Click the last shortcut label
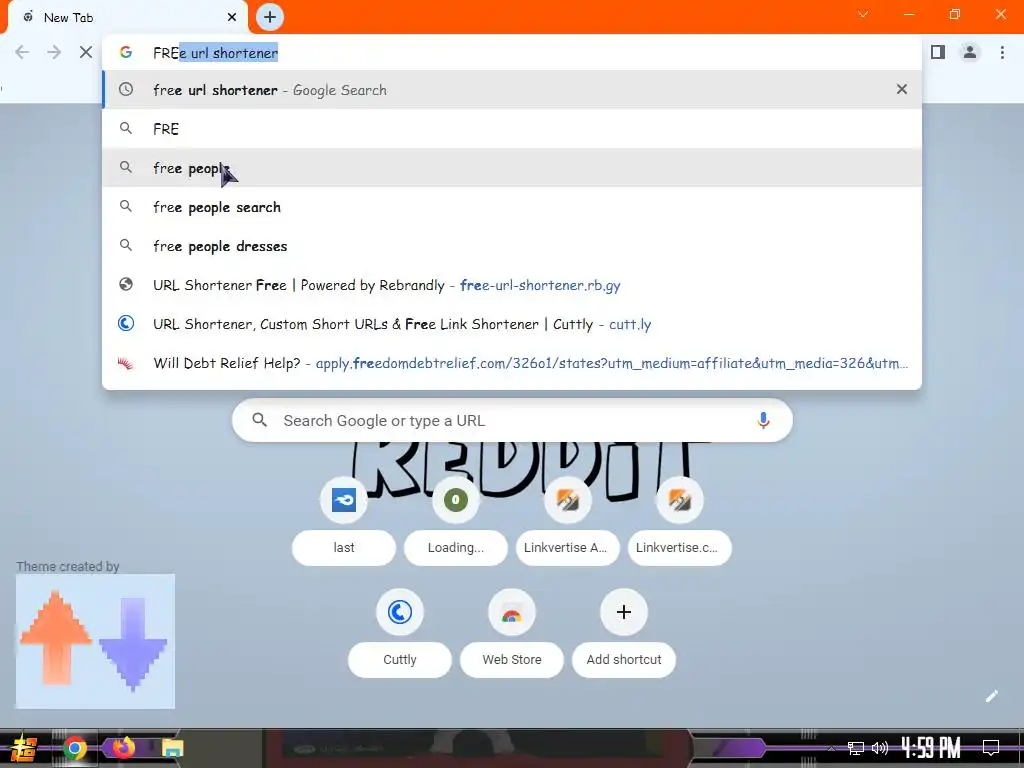This screenshot has width=1024, height=768. [x=344, y=547]
